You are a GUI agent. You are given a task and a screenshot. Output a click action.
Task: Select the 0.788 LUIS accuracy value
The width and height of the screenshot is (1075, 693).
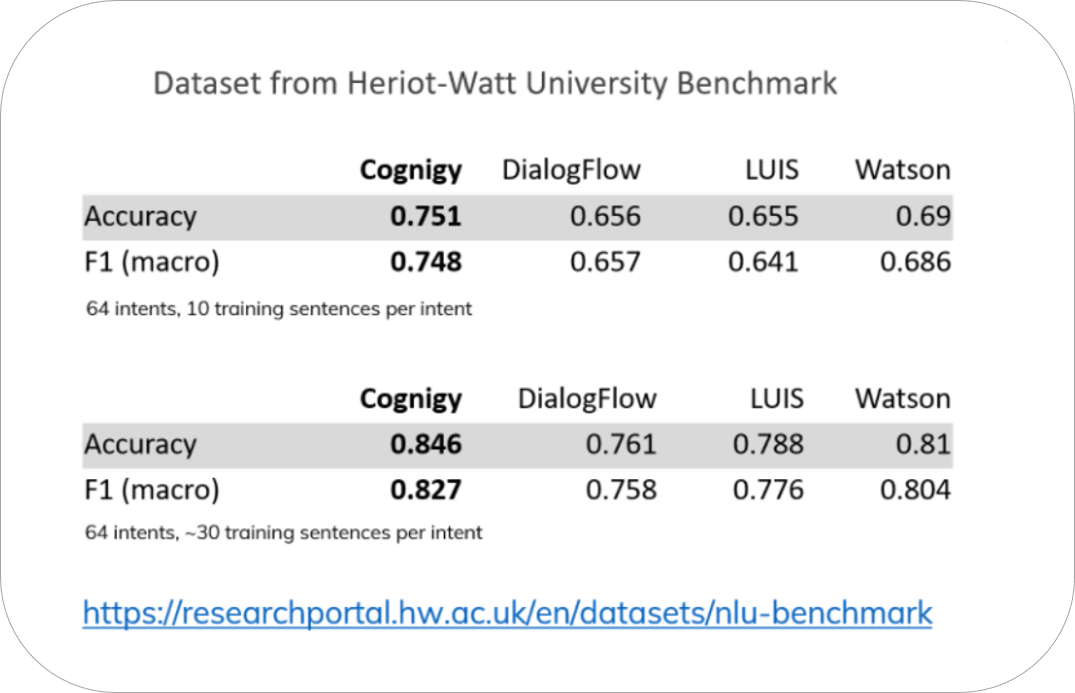(x=768, y=444)
